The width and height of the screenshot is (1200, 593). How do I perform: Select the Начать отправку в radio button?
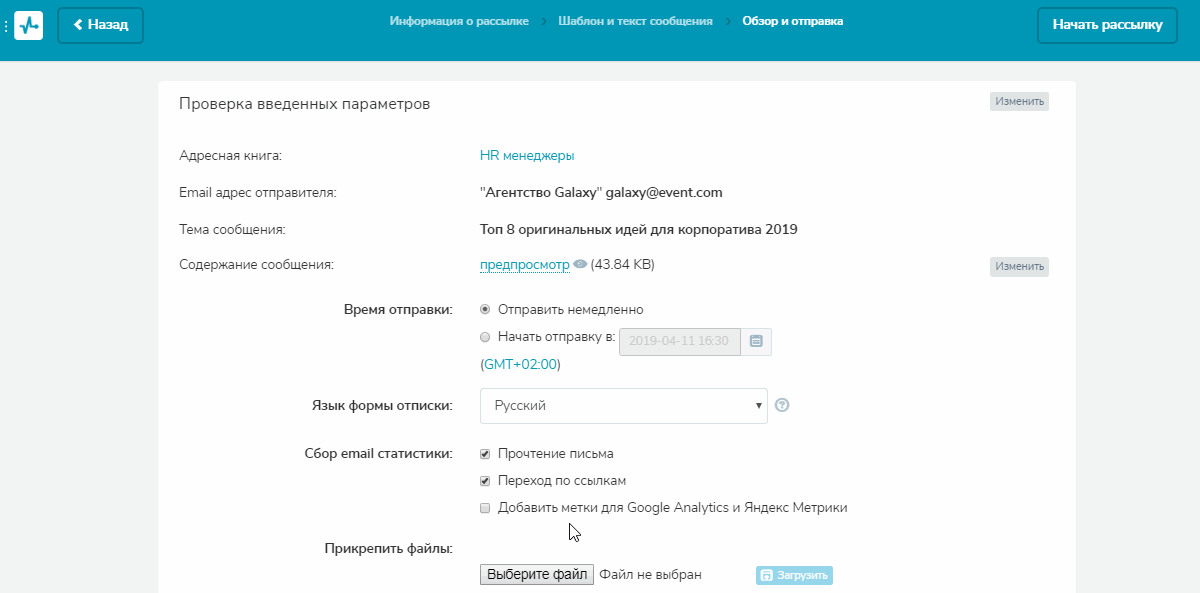point(485,337)
